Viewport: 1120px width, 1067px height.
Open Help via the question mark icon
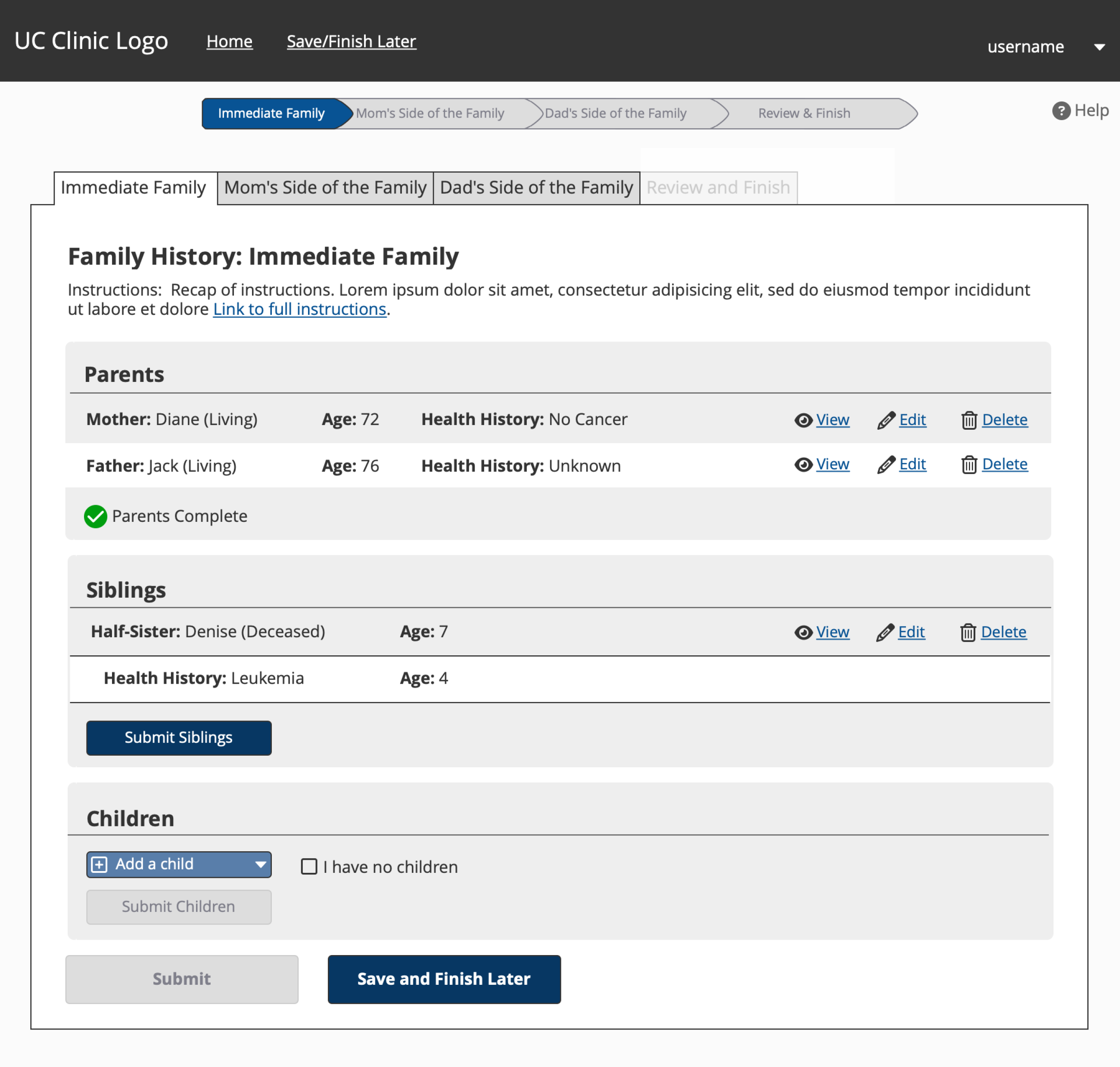click(1061, 110)
